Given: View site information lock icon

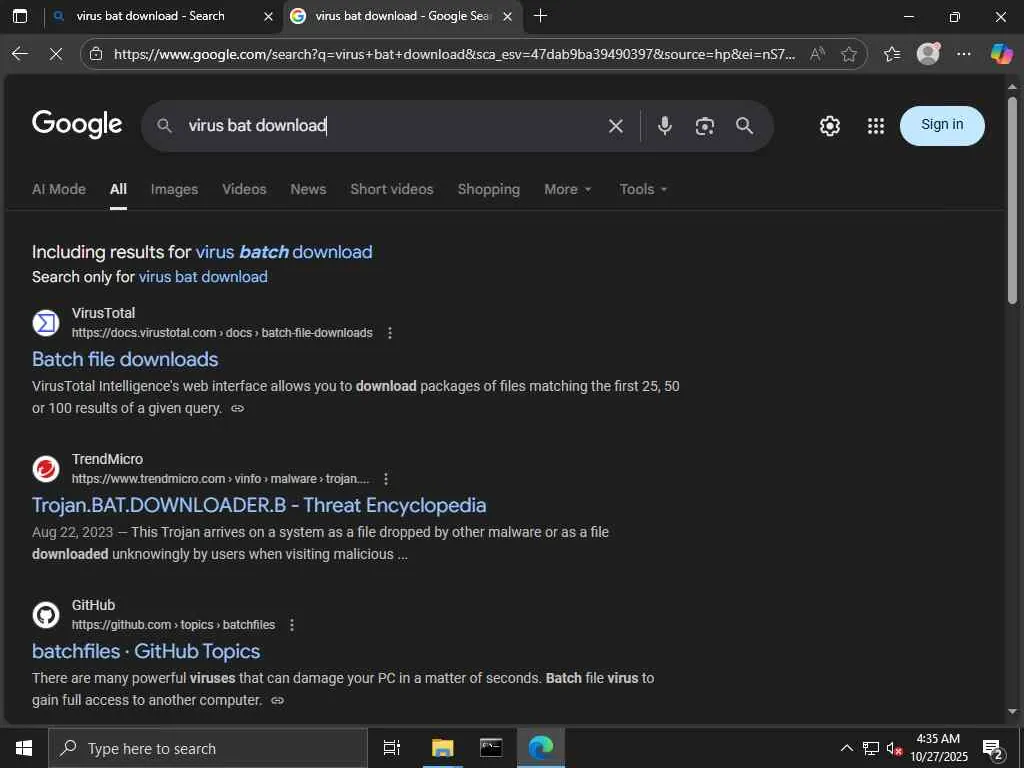Looking at the screenshot, I should [x=96, y=54].
